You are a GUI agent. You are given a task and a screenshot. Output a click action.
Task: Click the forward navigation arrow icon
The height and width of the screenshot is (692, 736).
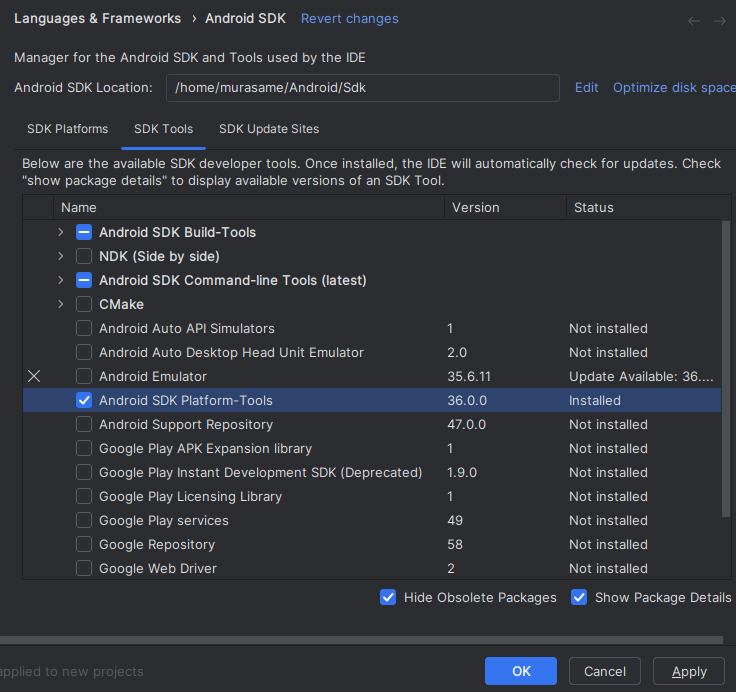point(720,20)
